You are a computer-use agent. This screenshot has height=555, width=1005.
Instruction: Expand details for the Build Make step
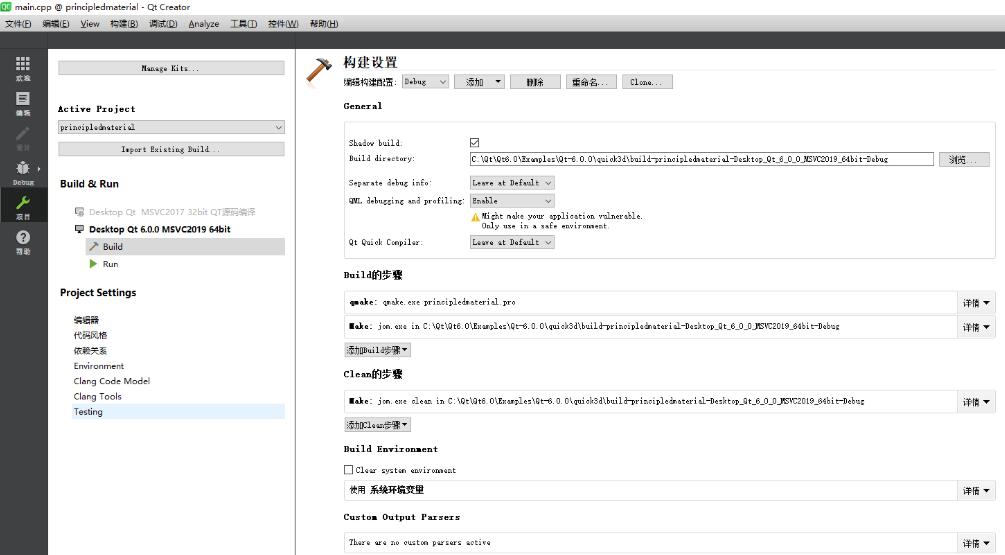[976, 327]
